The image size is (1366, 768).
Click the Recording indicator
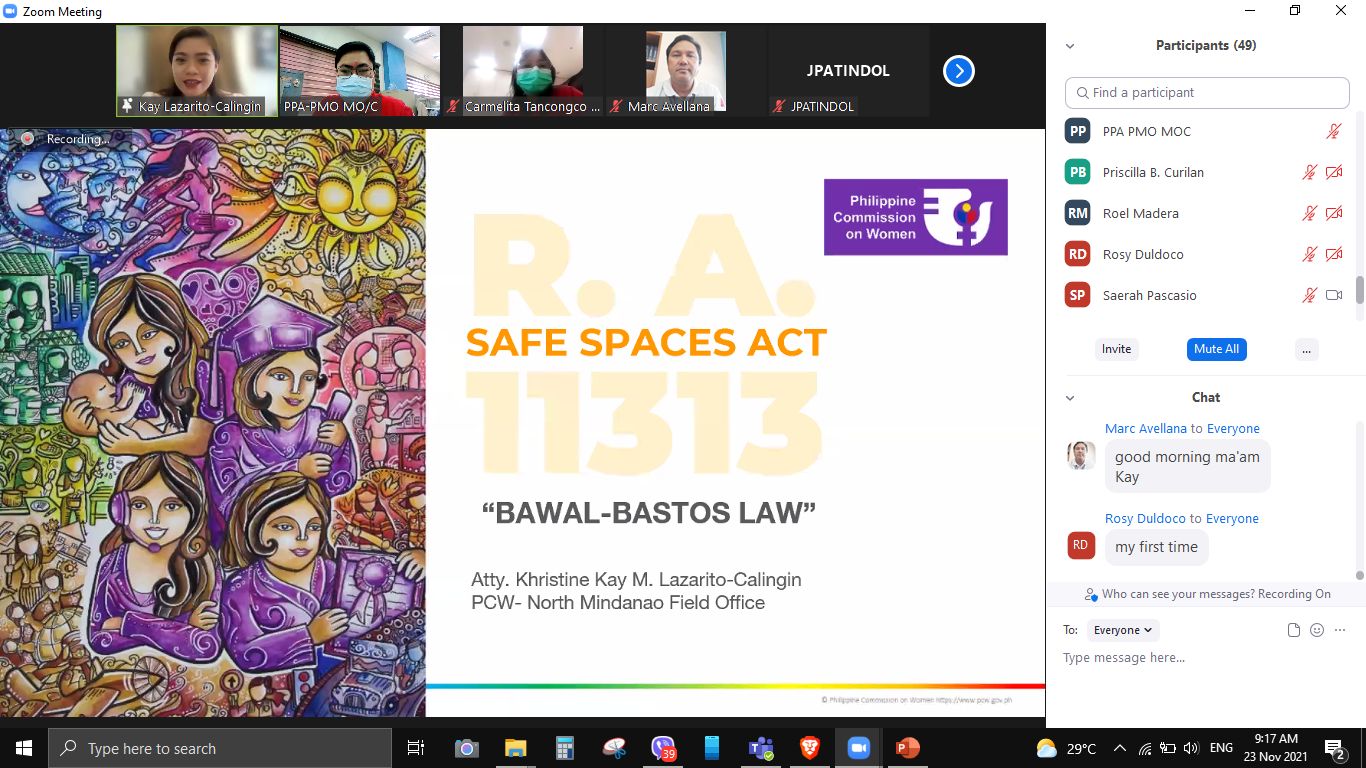[68, 139]
